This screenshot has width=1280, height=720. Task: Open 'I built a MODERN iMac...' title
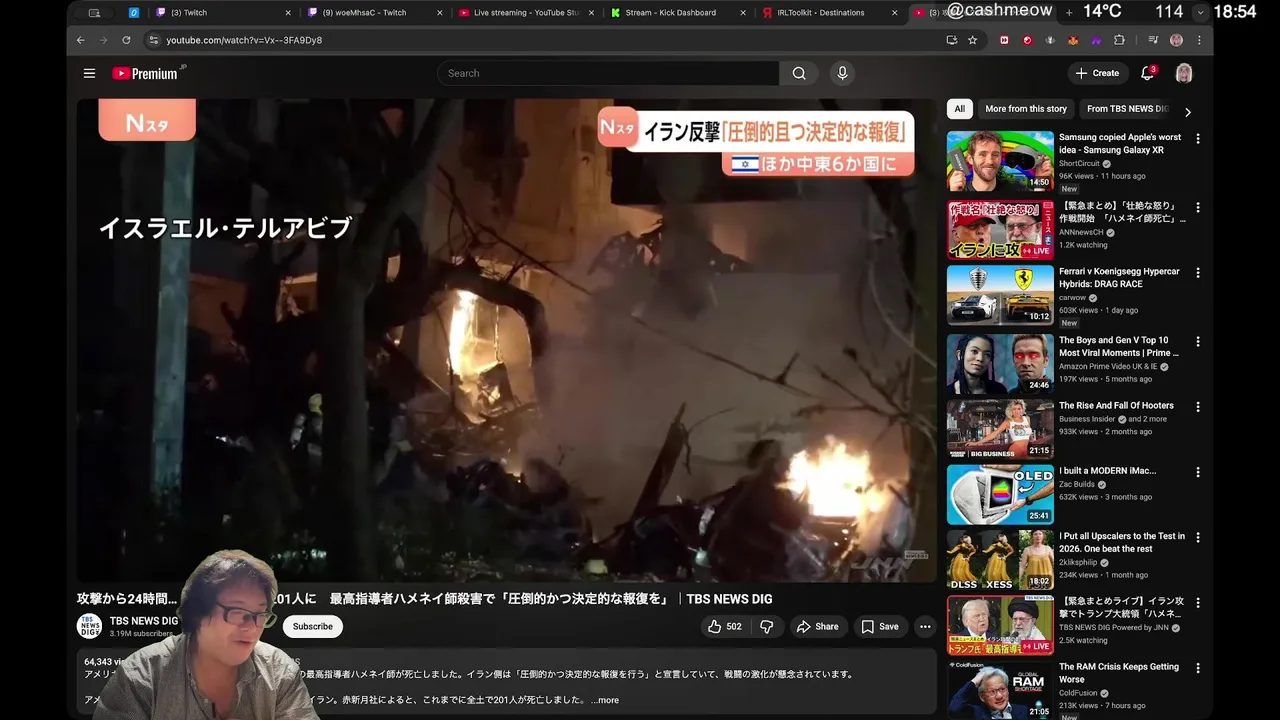pos(1107,471)
